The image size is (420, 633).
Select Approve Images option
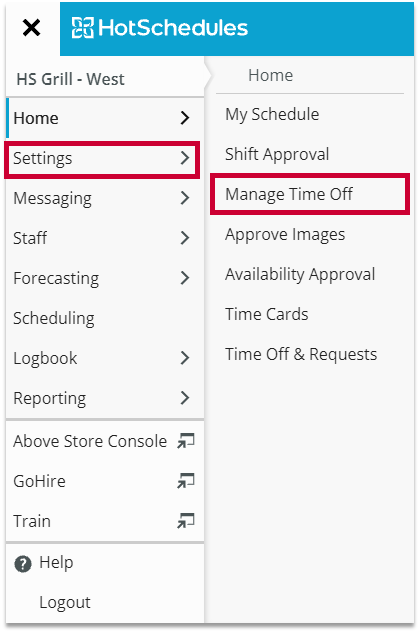pos(285,235)
